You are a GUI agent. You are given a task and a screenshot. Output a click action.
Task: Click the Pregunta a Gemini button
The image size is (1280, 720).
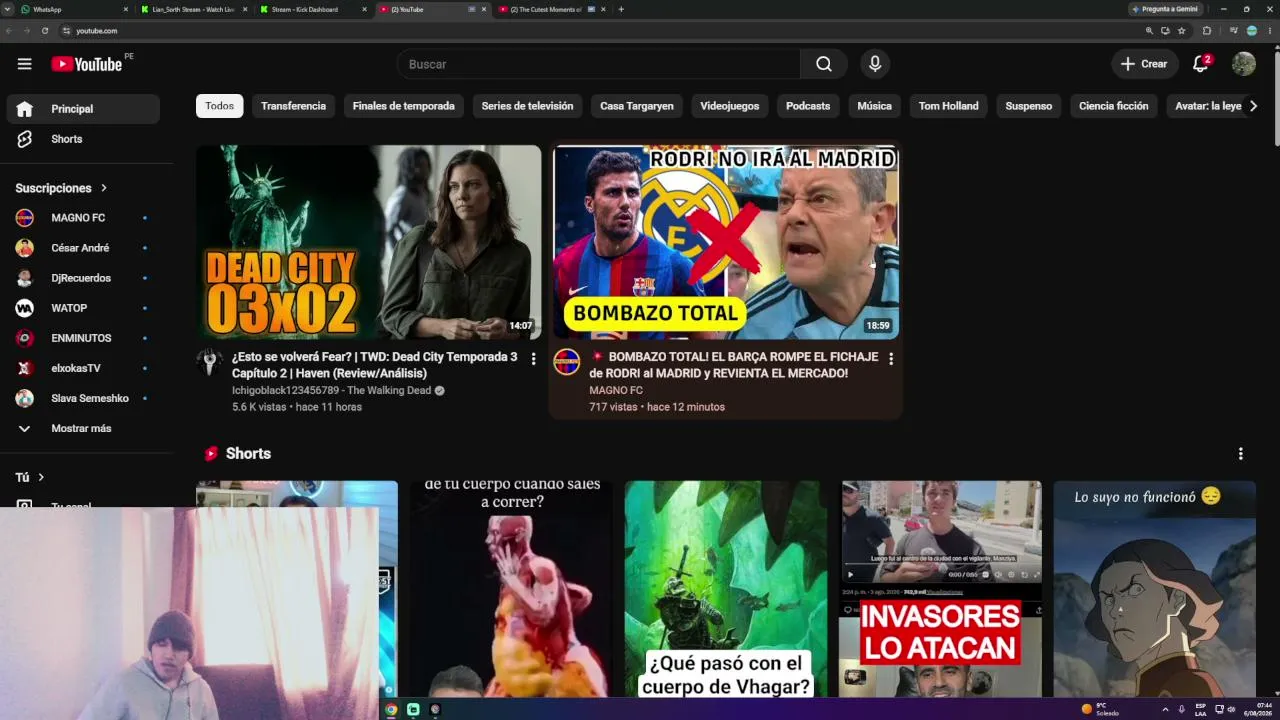(1165, 9)
